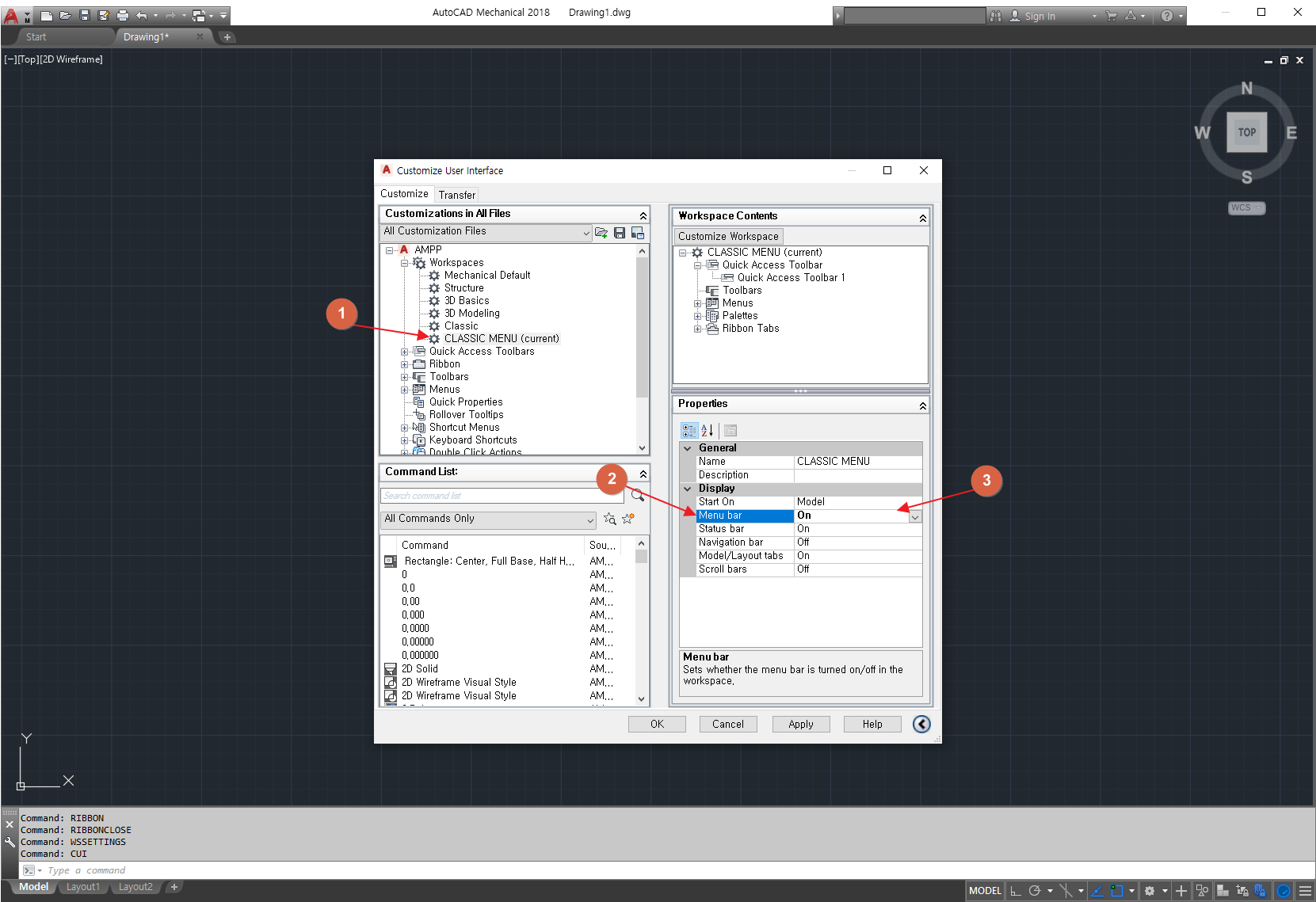Click the Open file folder icon
Image resolution: width=1316 pixels, height=902 pixels.
click(x=66, y=15)
